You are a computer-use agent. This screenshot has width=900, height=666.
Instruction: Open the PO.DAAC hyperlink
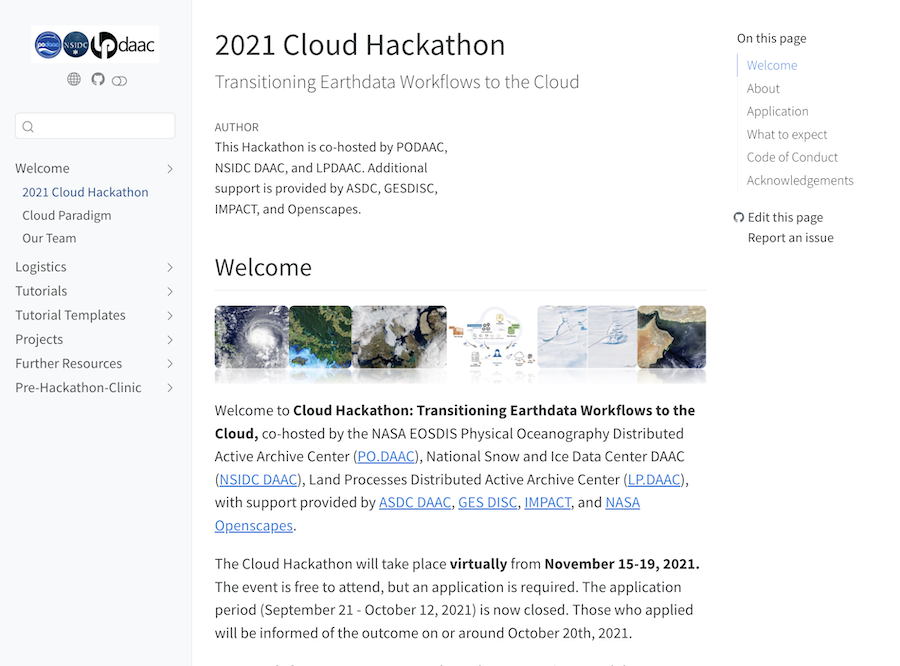(x=386, y=456)
